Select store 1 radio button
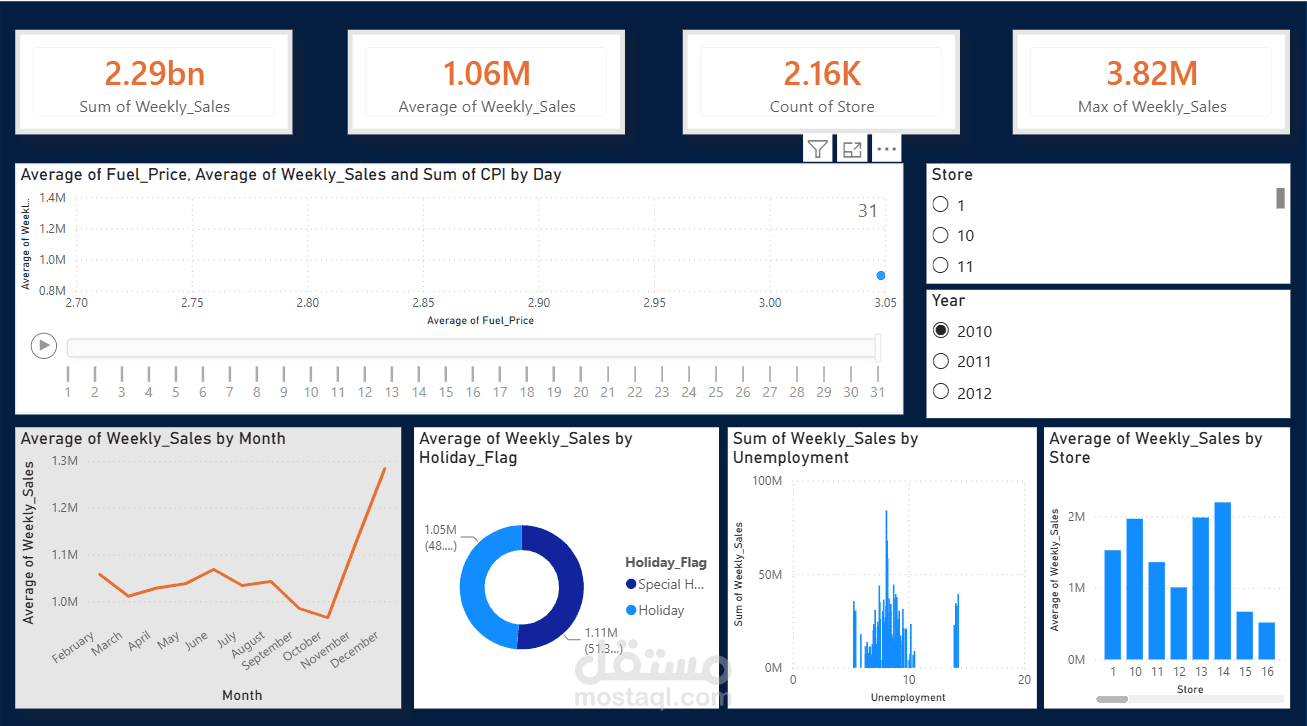Screen dimensions: 1307x726 point(940,205)
